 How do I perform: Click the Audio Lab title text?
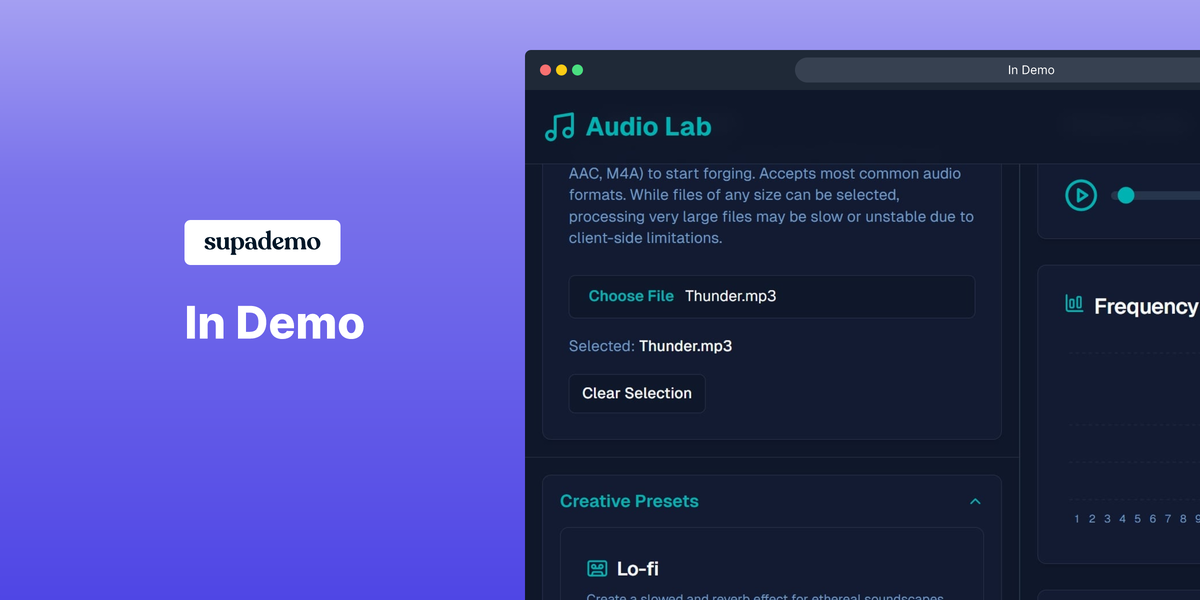point(648,127)
